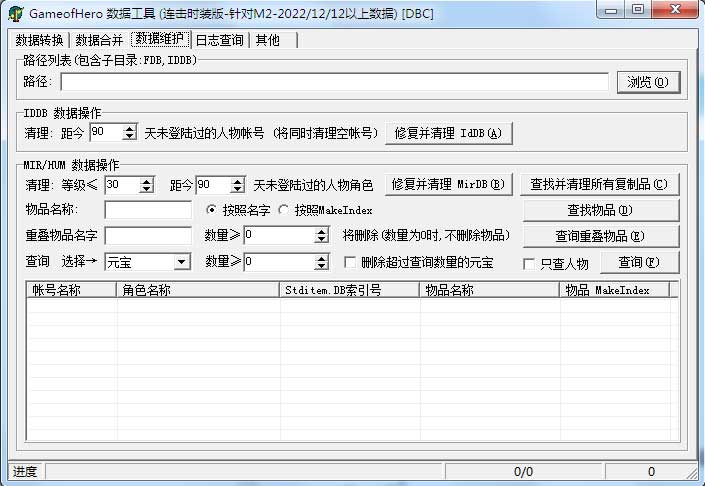The height and width of the screenshot is (486, 705).
Task: Click the 物品名称 column header
Action: click(x=488, y=290)
